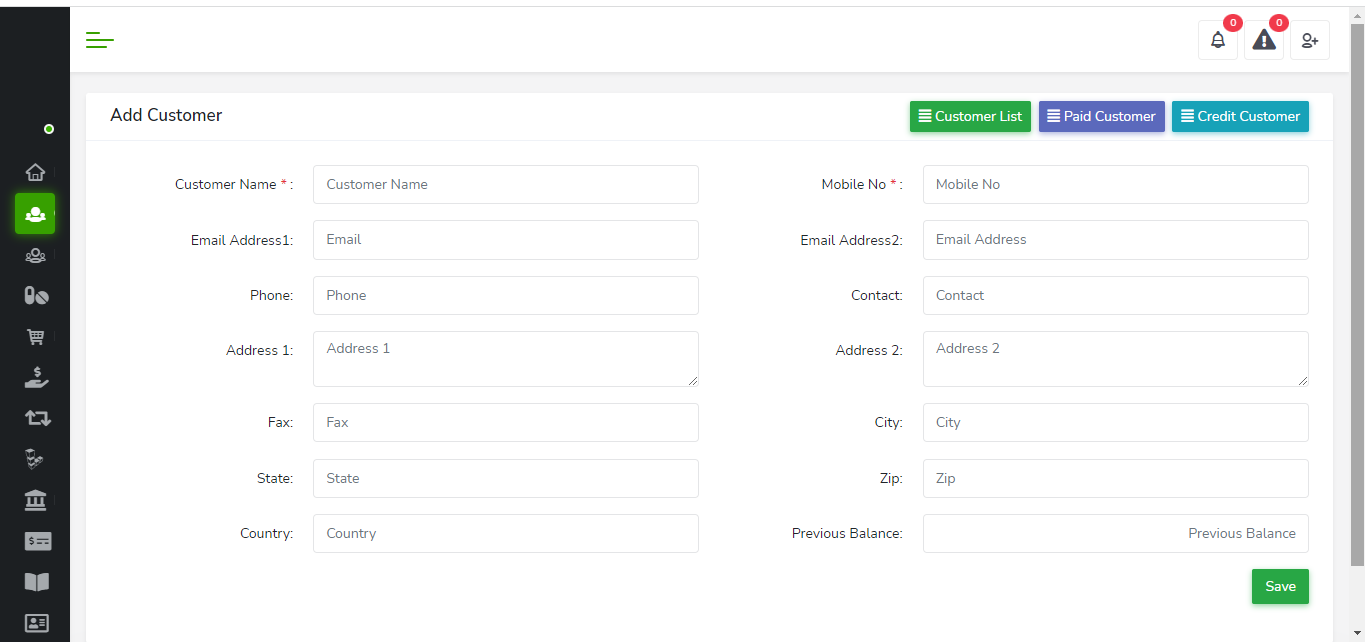The width and height of the screenshot is (1365, 642).
Task: Open the notifications bell icon
Action: (1217, 40)
